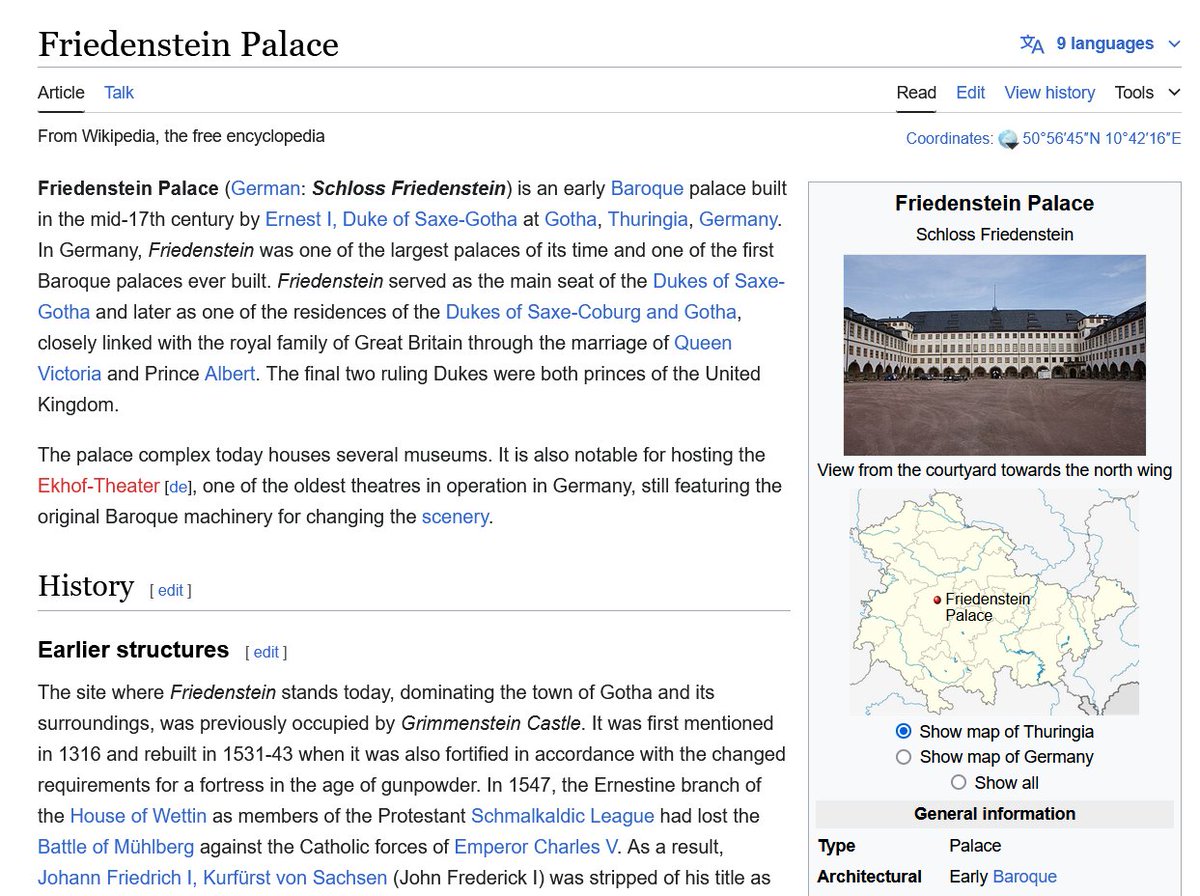Click the red Ekhof-Theater link
Viewport: 1200px width, 896px height.
[99, 486]
